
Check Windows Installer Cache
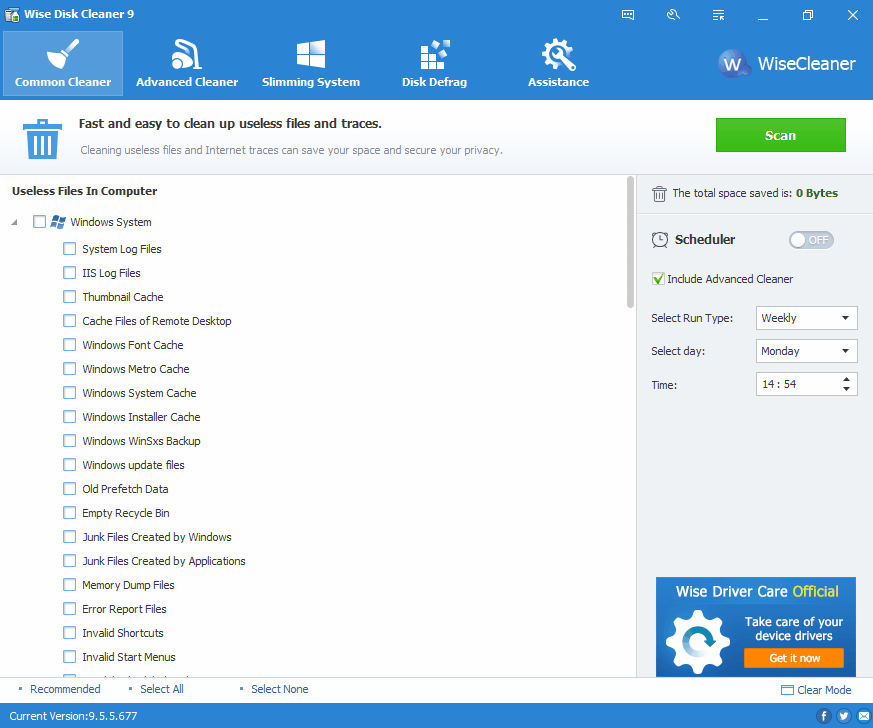pyautogui.click(x=70, y=417)
